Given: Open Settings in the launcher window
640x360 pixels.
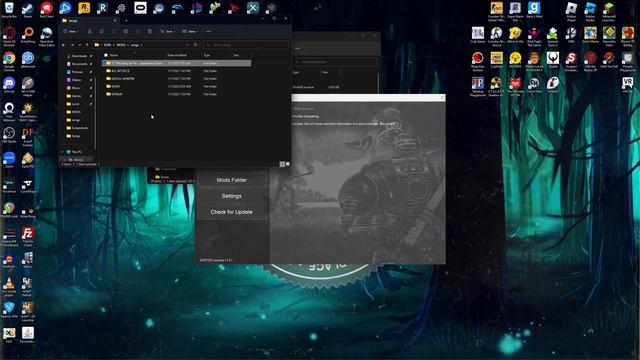Looking at the screenshot, I should coord(231,196).
